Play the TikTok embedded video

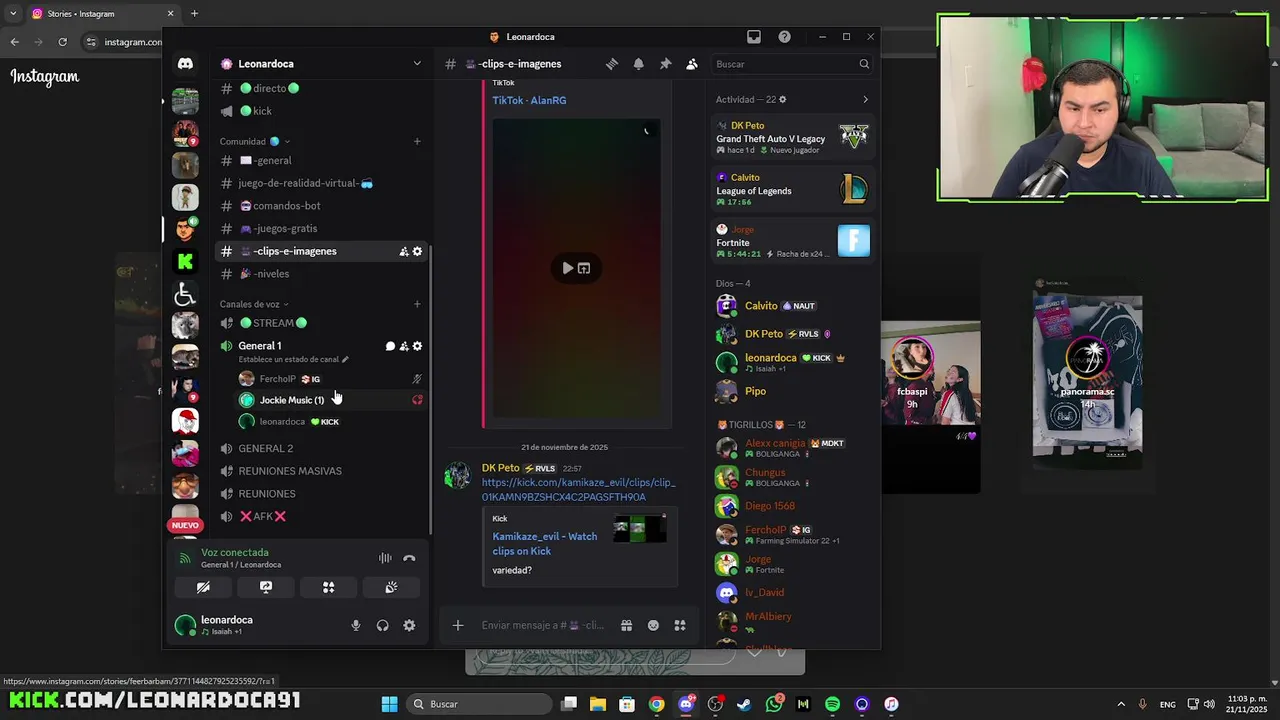point(568,268)
